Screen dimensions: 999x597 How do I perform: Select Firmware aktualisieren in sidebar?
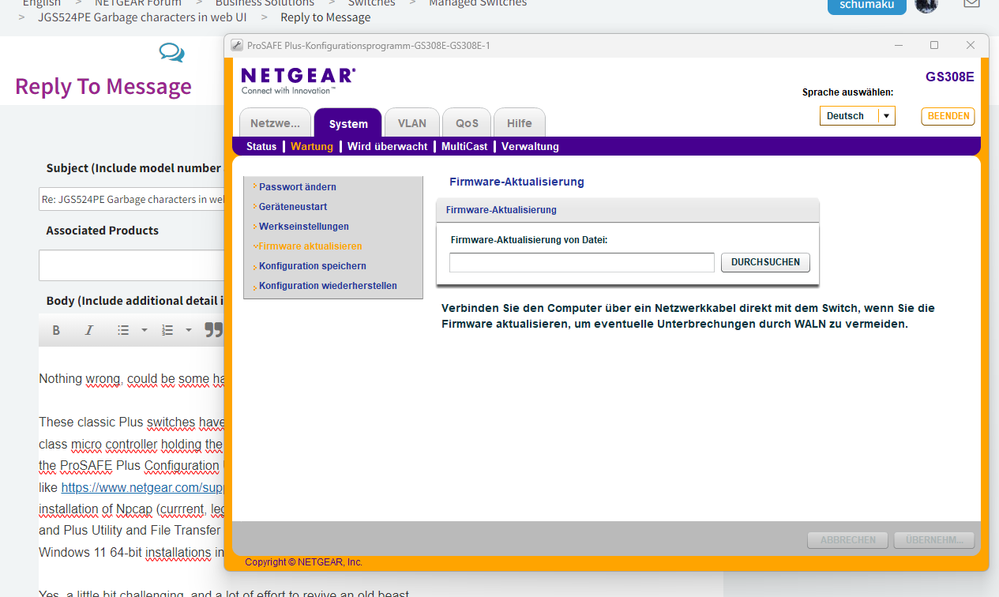click(310, 246)
